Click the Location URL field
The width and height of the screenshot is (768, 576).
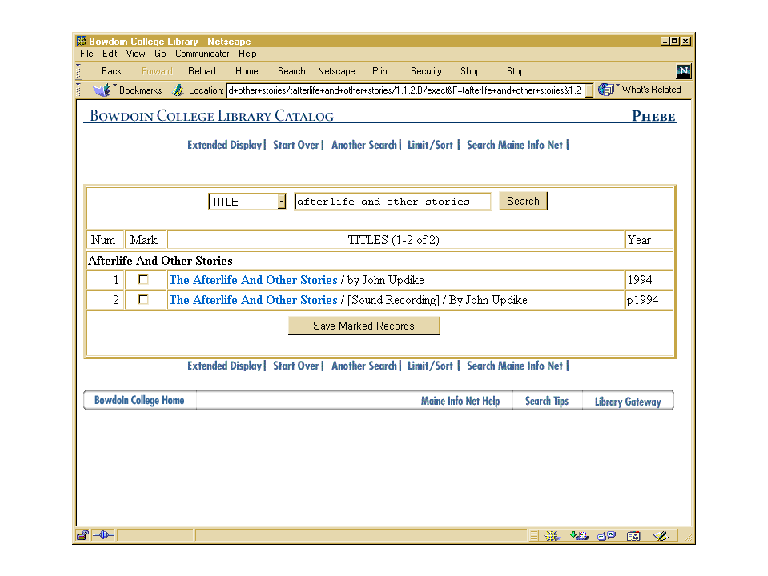(406, 90)
